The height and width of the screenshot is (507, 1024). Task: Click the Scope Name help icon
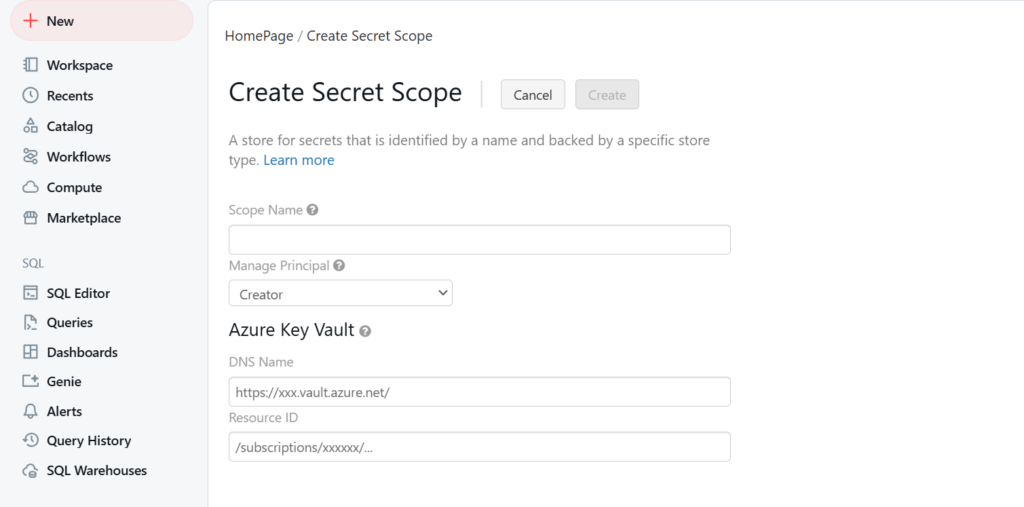pyautogui.click(x=313, y=210)
